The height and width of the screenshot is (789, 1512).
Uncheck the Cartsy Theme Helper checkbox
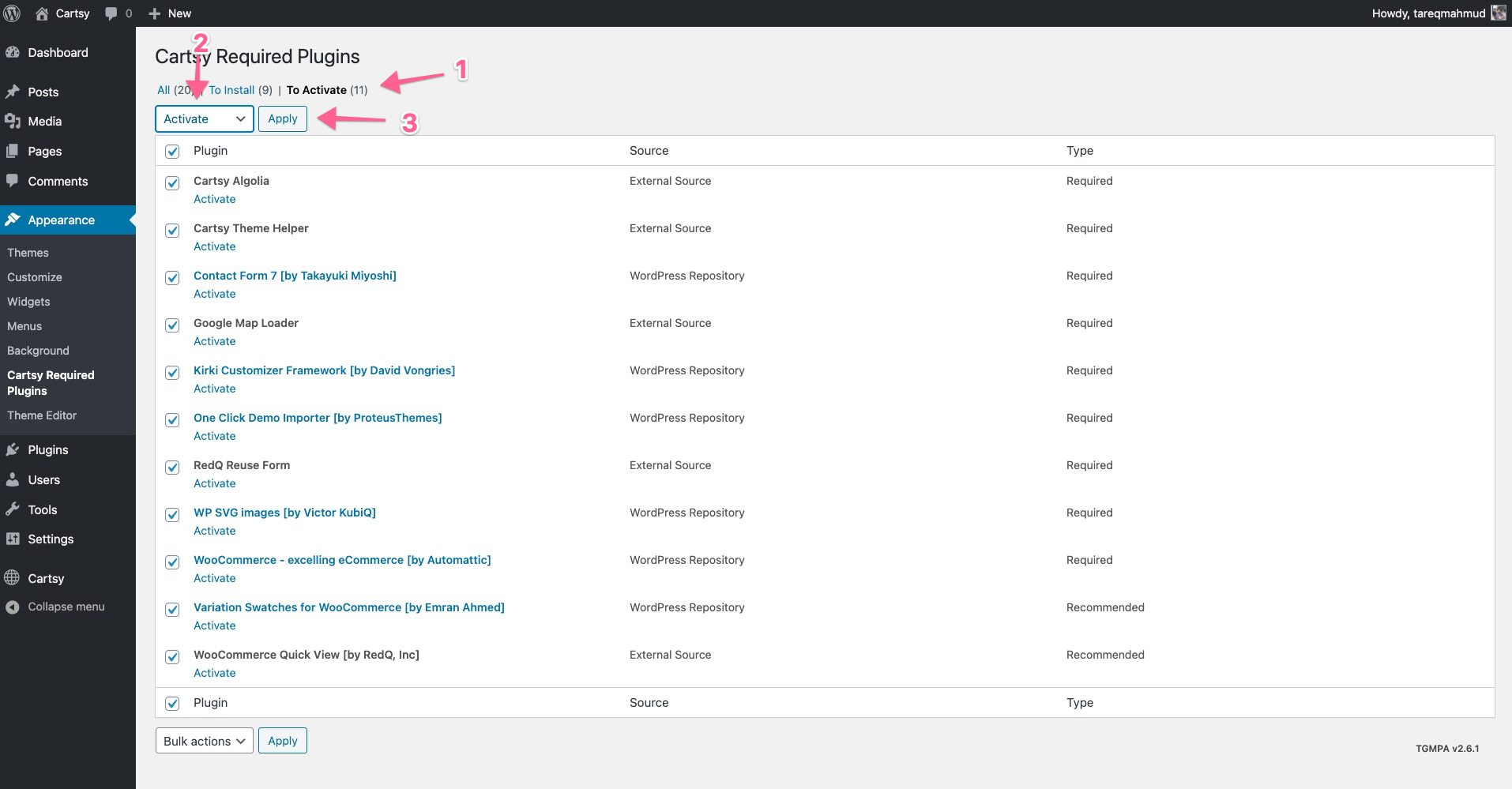pyautogui.click(x=172, y=230)
